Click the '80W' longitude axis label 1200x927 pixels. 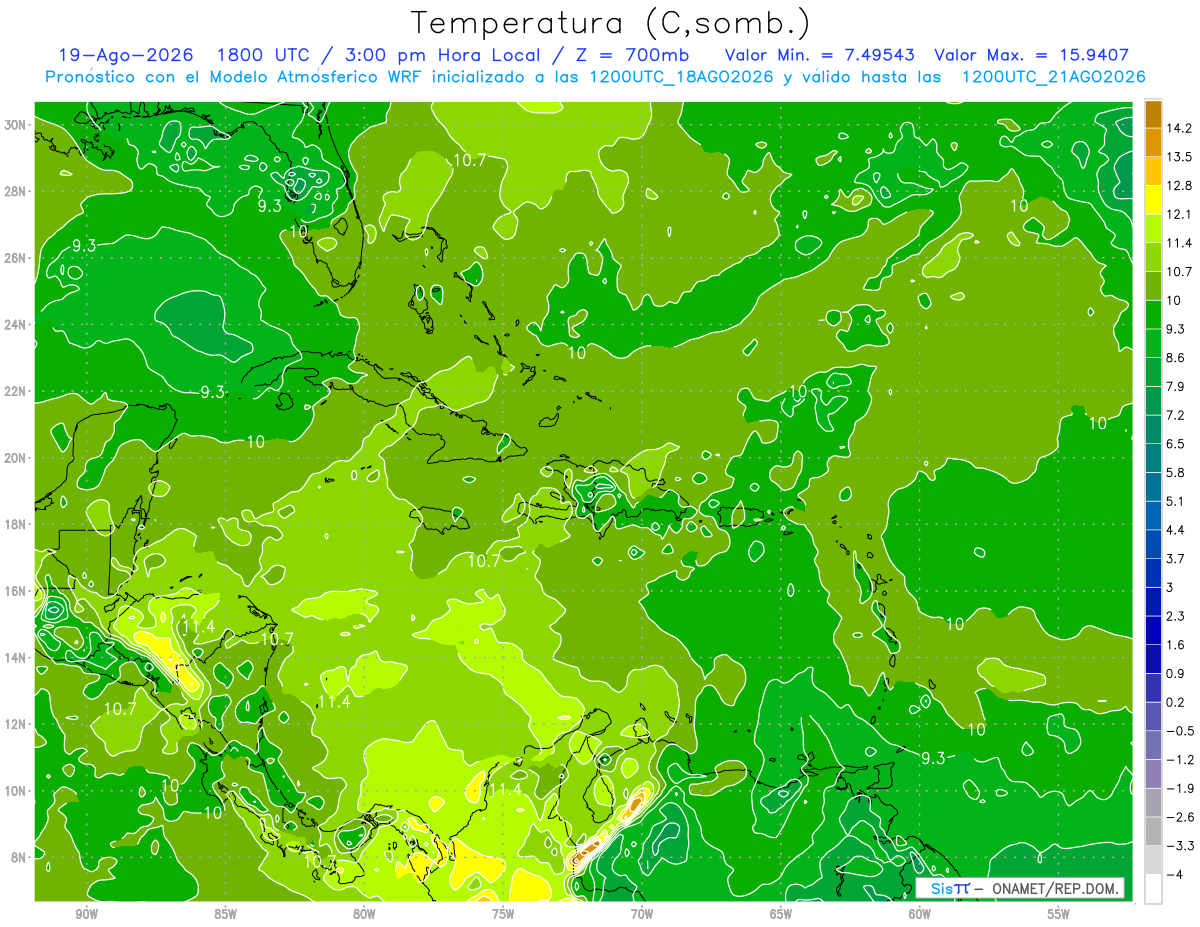click(x=364, y=914)
